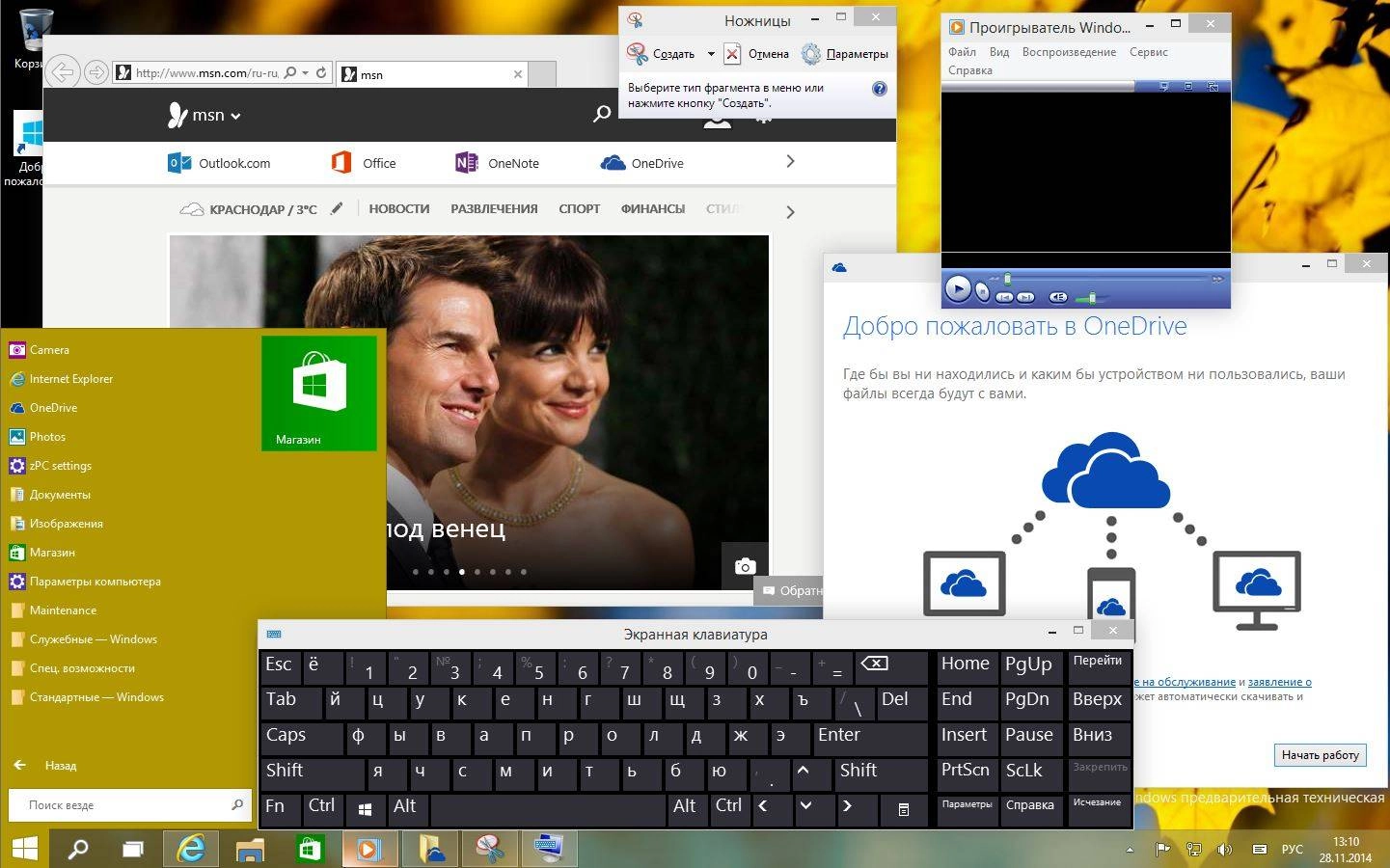Open the Файл menu in the media player
The image size is (1390, 868).
[962, 52]
